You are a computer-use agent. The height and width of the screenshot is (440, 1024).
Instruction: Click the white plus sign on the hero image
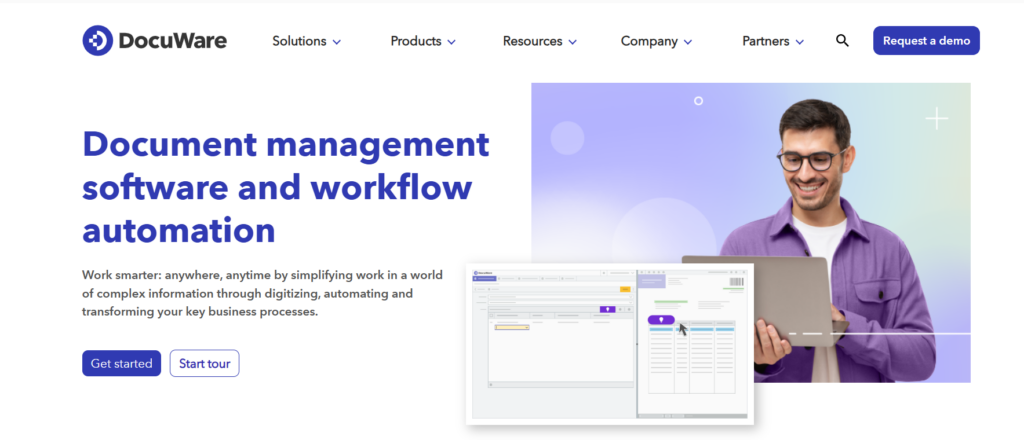[936, 120]
